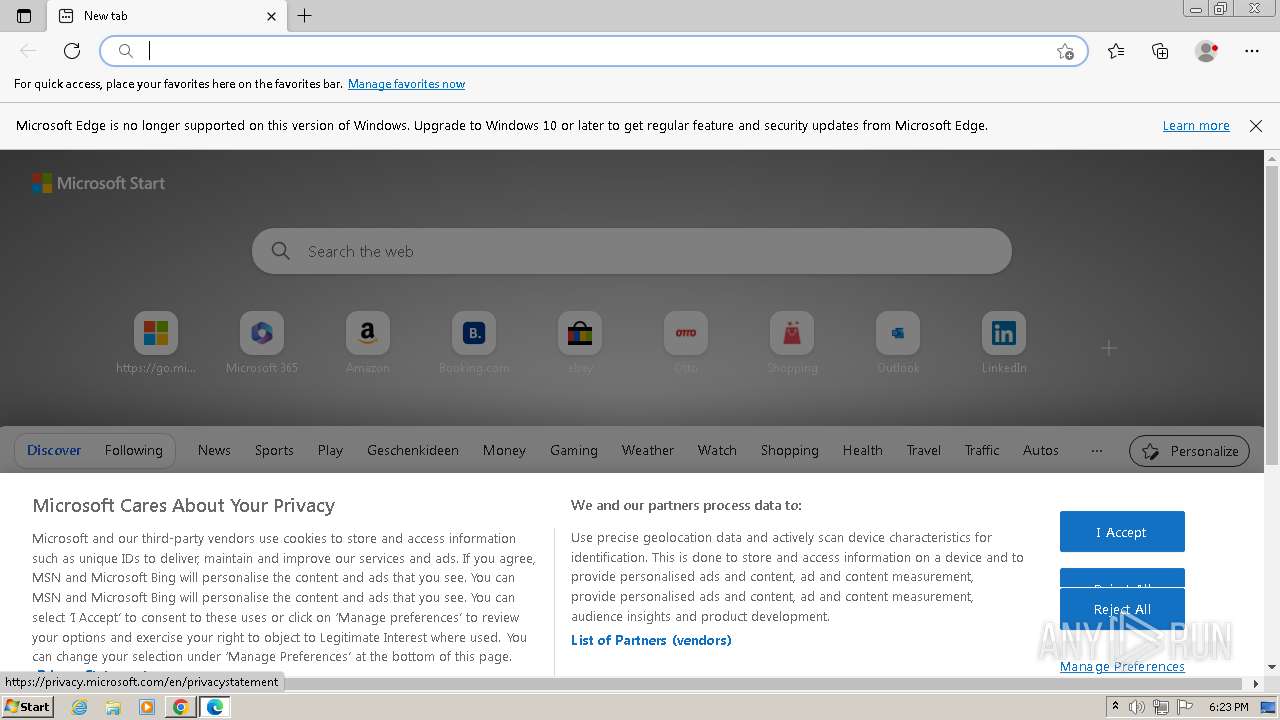Open the Microsoft Start logo
This screenshot has width=1280, height=720.
98,183
